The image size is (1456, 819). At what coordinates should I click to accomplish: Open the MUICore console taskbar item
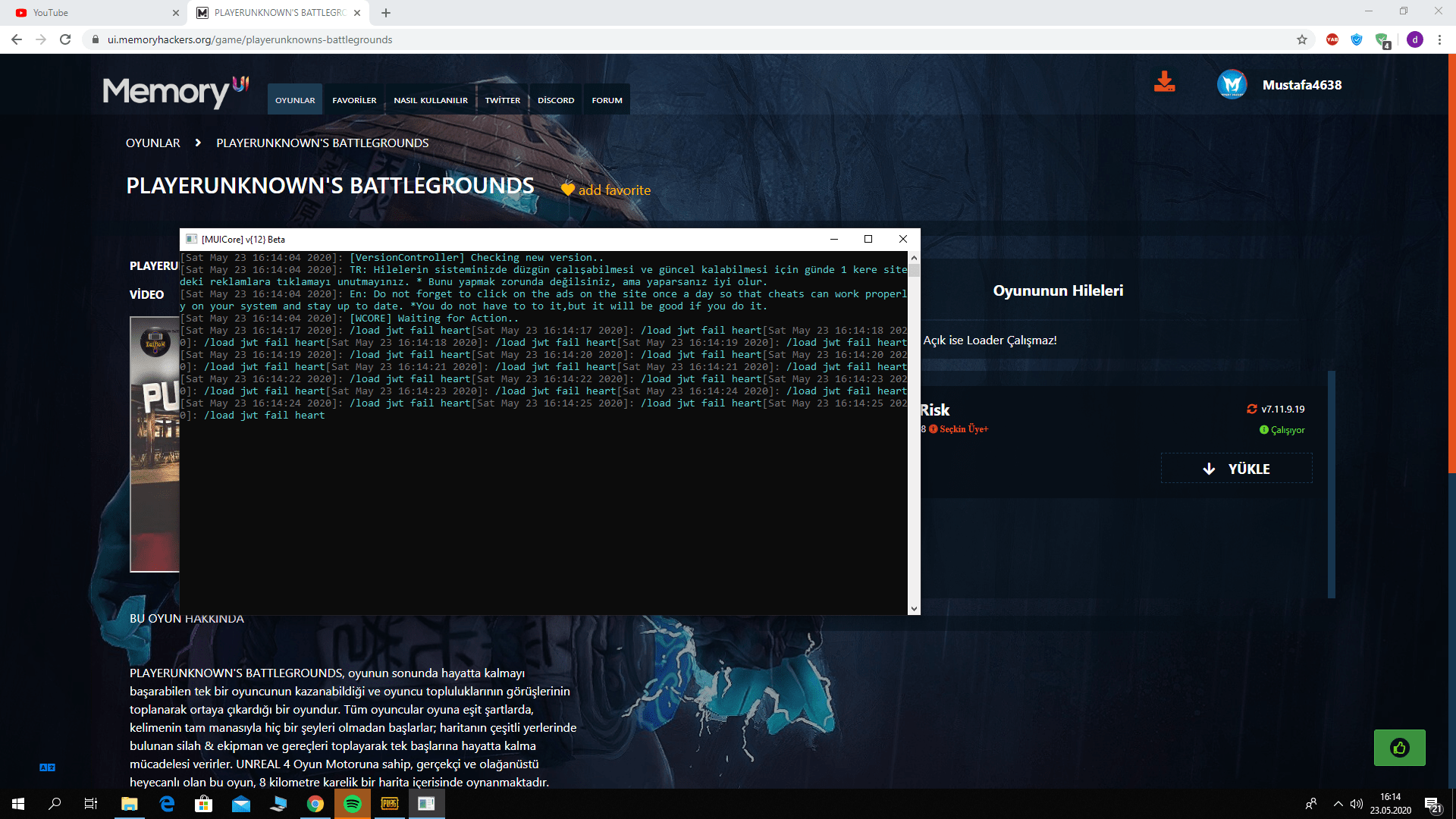[x=427, y=804]
